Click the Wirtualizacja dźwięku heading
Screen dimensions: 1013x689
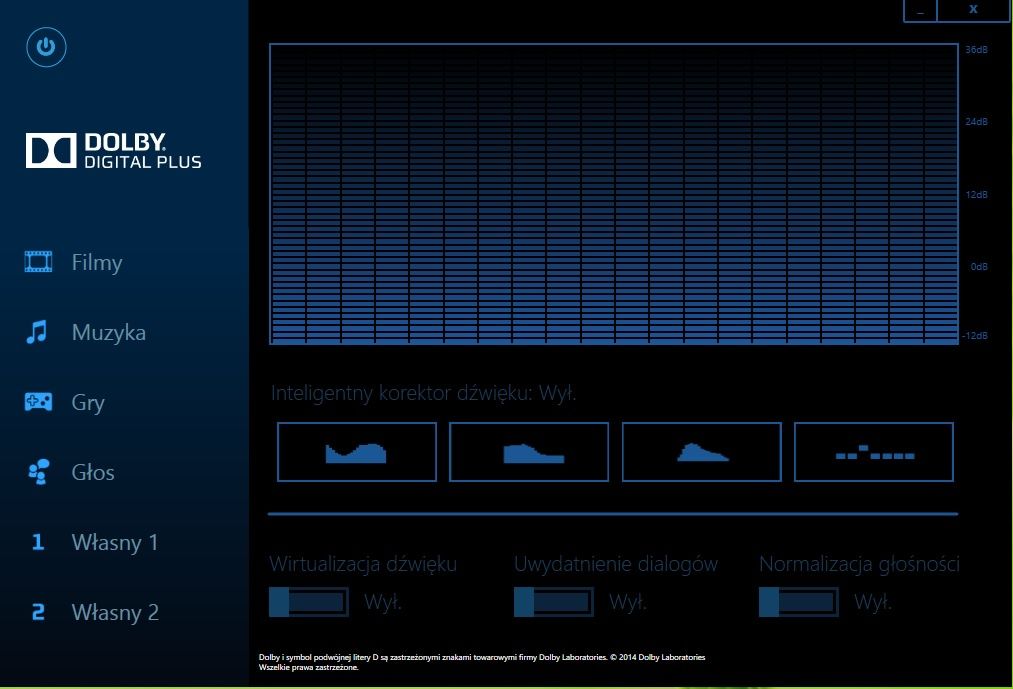(363, 564)
